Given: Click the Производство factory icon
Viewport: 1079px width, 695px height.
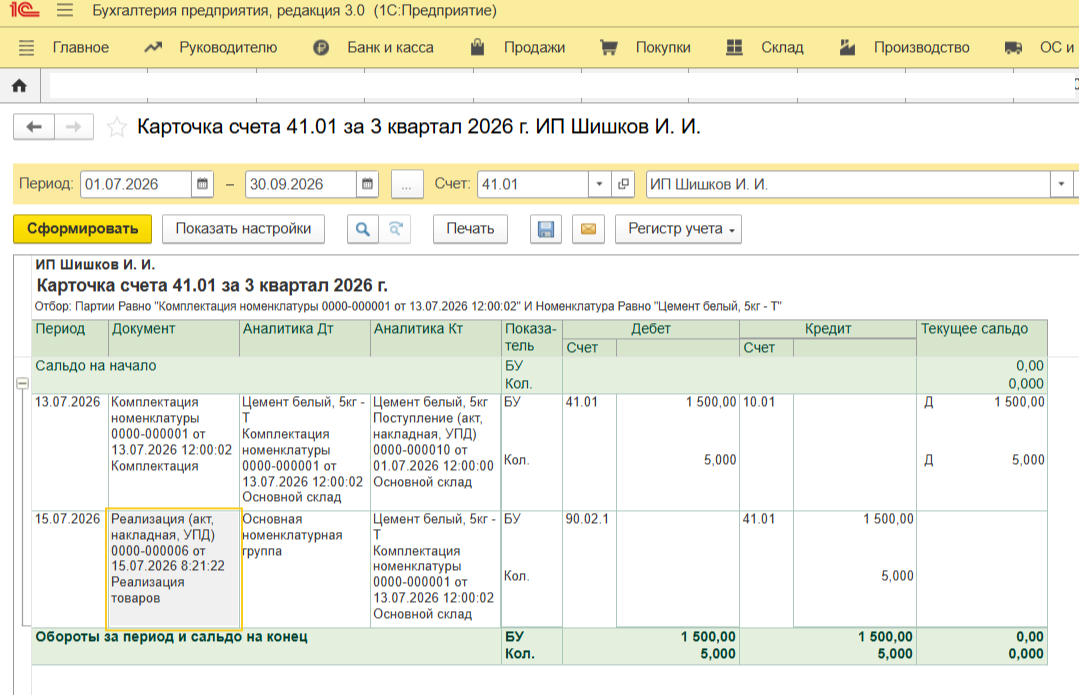Looking at the screenshot, I should point(847,47).
